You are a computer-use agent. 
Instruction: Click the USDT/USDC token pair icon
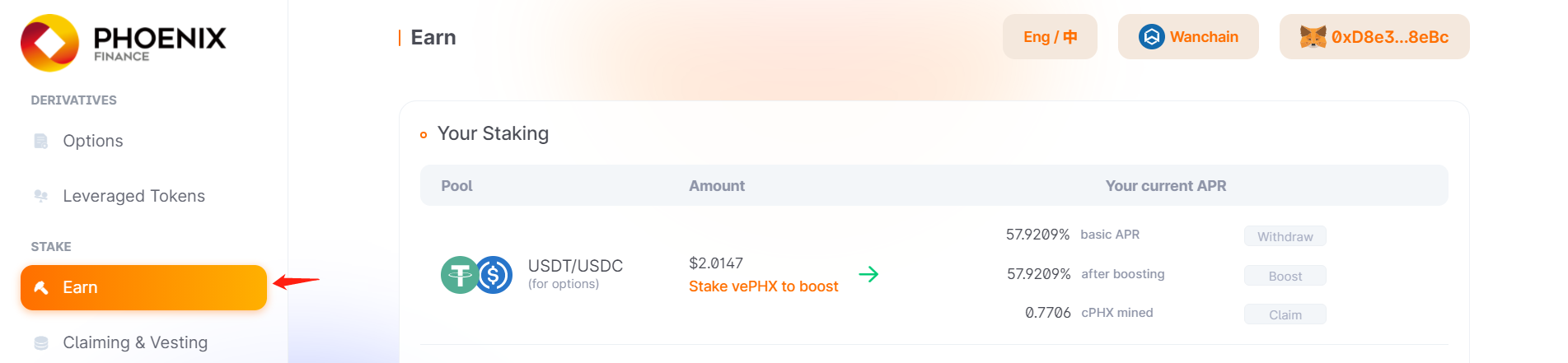pyautogui.click(x=477, y=275)
